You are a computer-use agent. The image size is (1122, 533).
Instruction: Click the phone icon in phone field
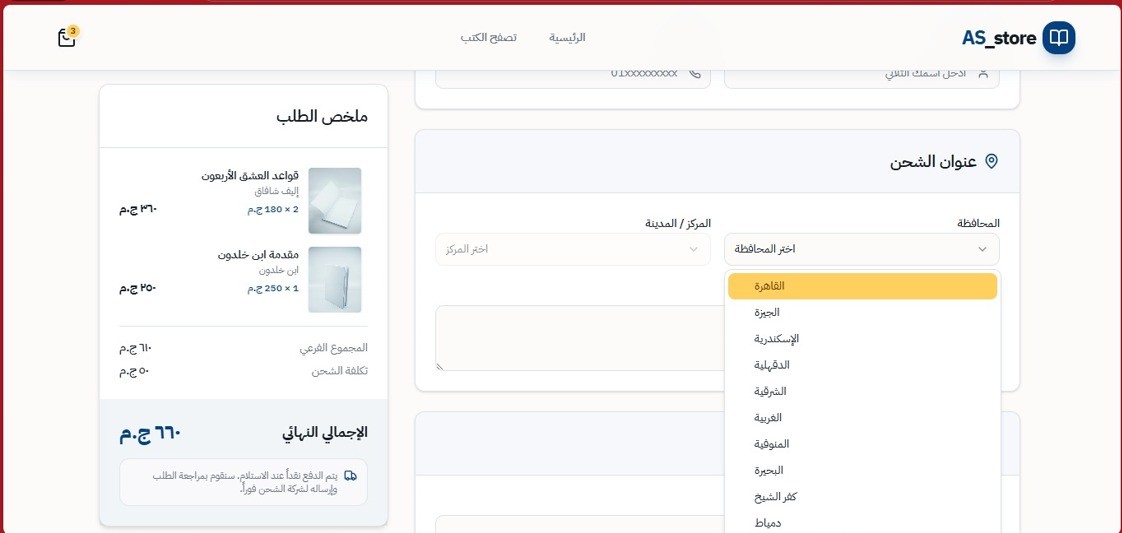click(x=694, y=73)
